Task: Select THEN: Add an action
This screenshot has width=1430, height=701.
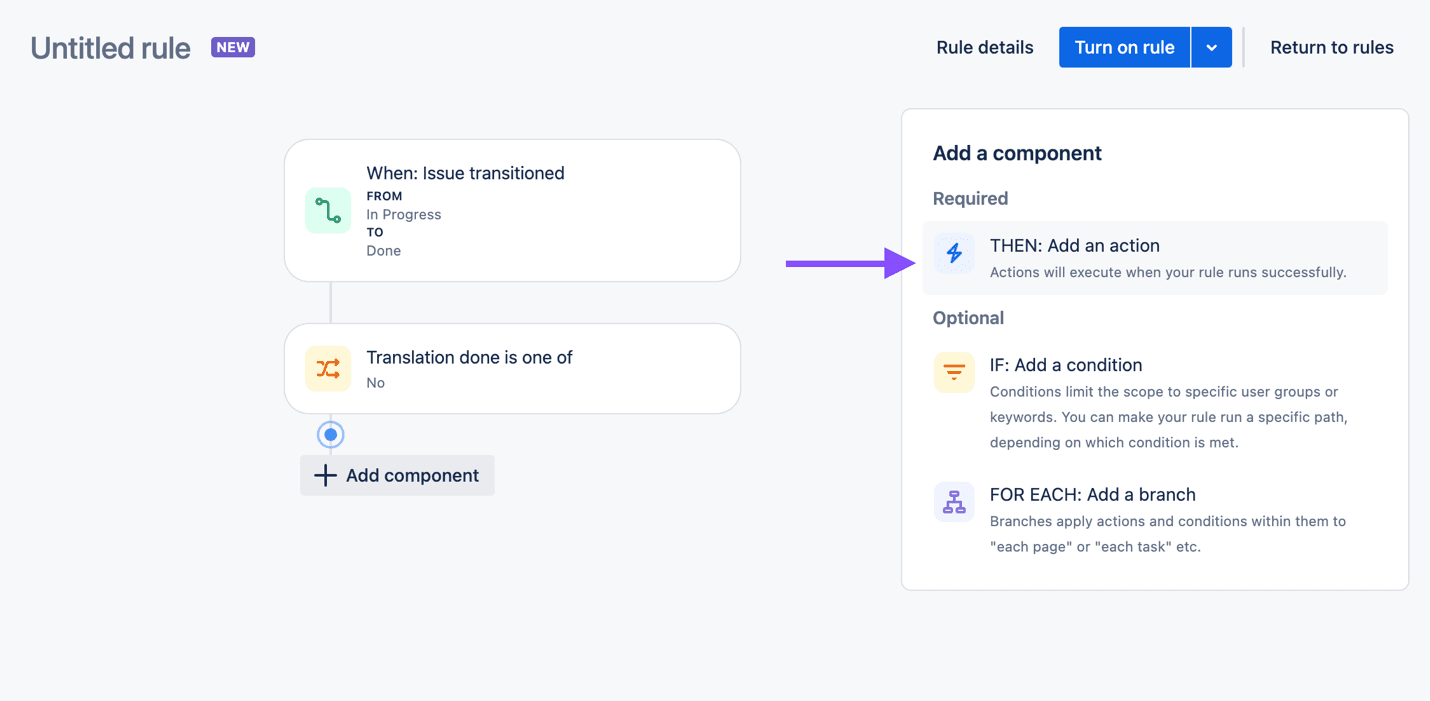Action: (1075, 246)
